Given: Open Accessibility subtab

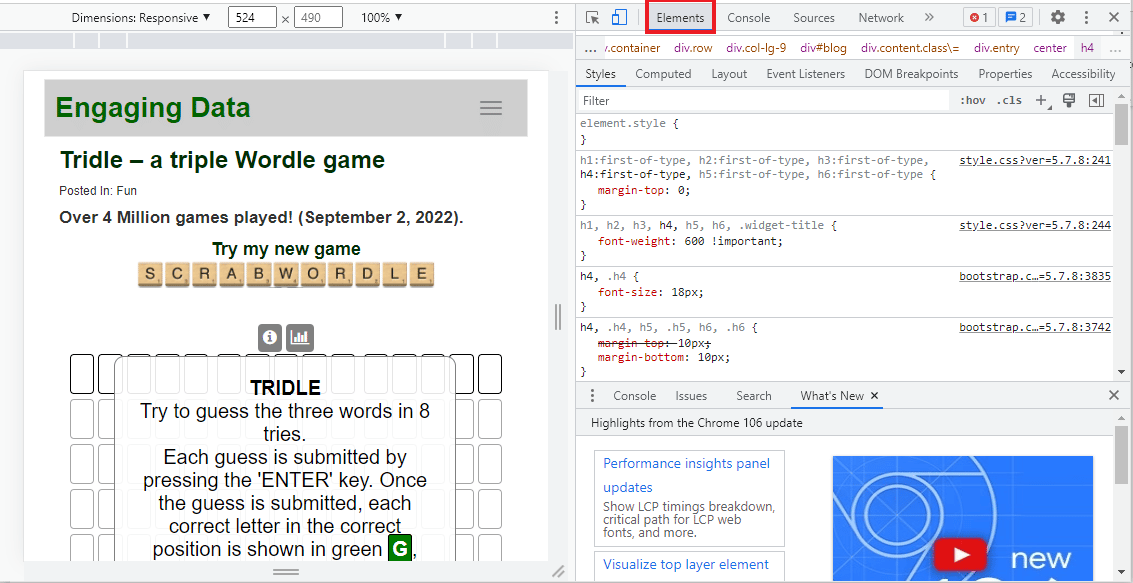Looking at the screenshot, I should tap(1083, 74).
